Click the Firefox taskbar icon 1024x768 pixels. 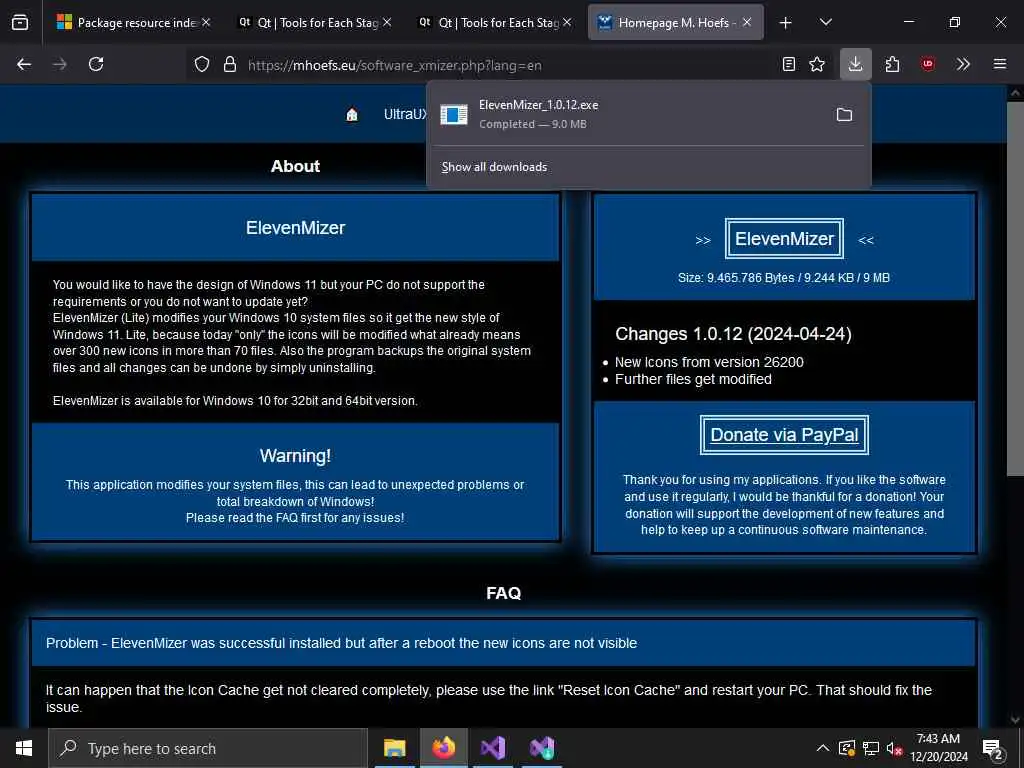444,748
